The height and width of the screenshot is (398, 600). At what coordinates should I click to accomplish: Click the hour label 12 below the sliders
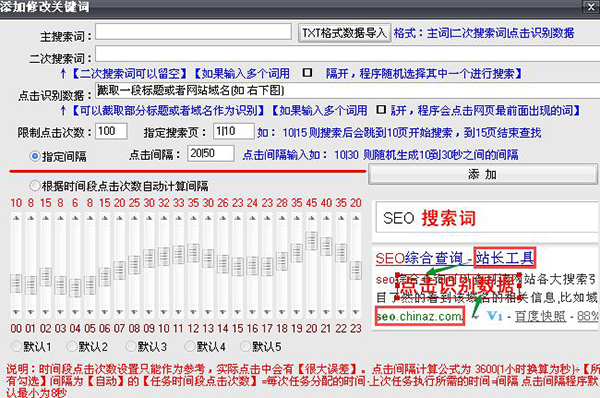coord(193,328)
